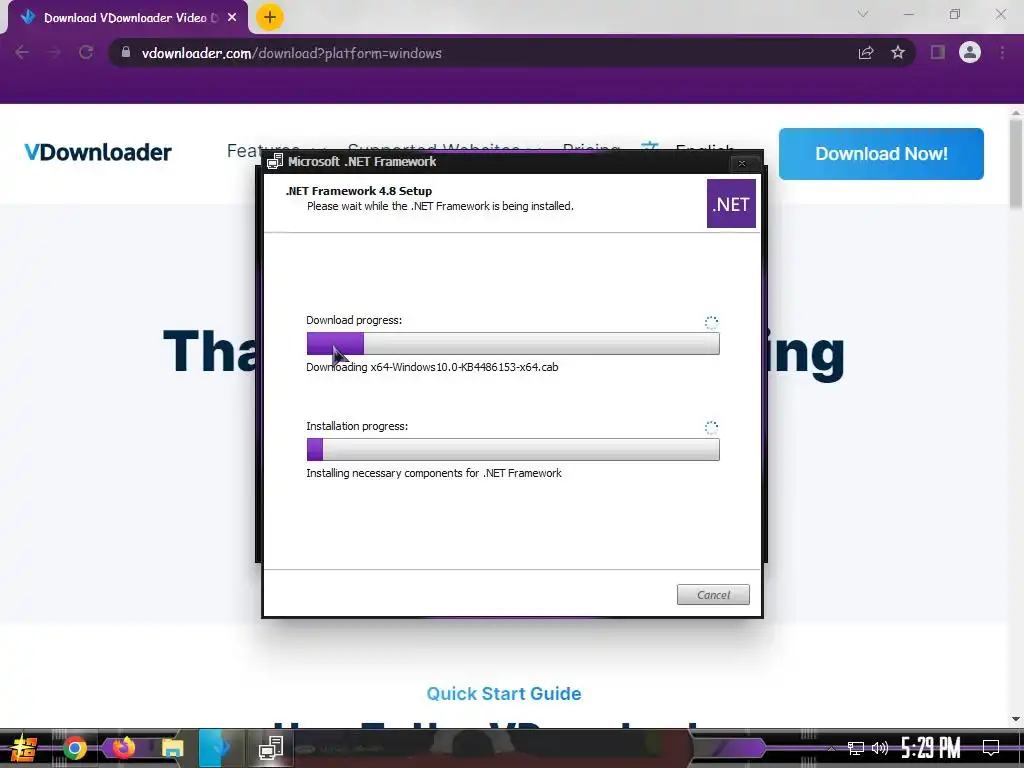Open the Start menu icon

coord(24,748)
